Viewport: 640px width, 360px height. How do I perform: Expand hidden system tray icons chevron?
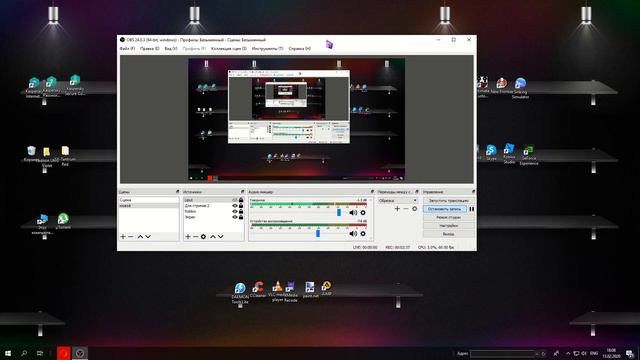click(568, 353)
